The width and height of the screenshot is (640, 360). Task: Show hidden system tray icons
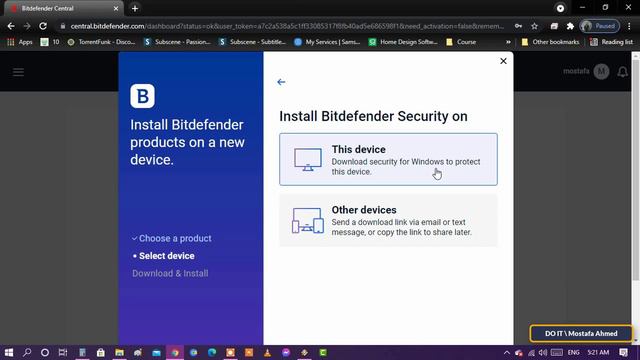(x=507, y=353)
